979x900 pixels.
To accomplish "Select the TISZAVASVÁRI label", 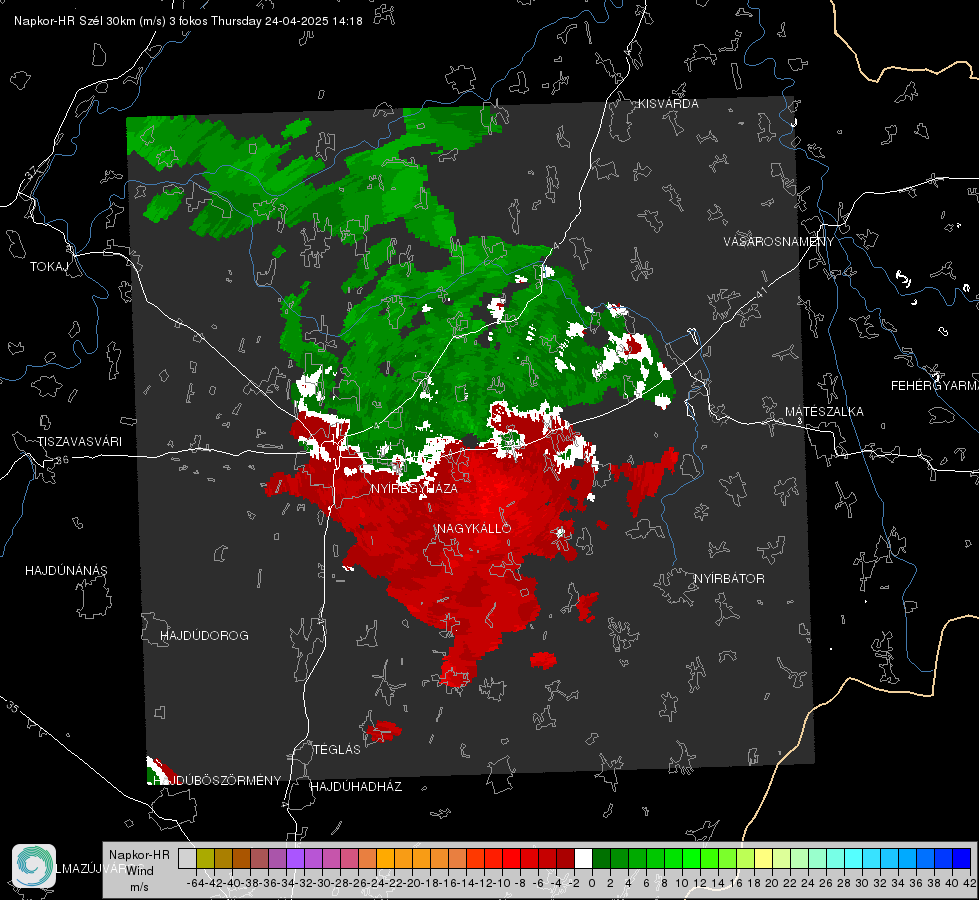I will (x=79, y=442).
